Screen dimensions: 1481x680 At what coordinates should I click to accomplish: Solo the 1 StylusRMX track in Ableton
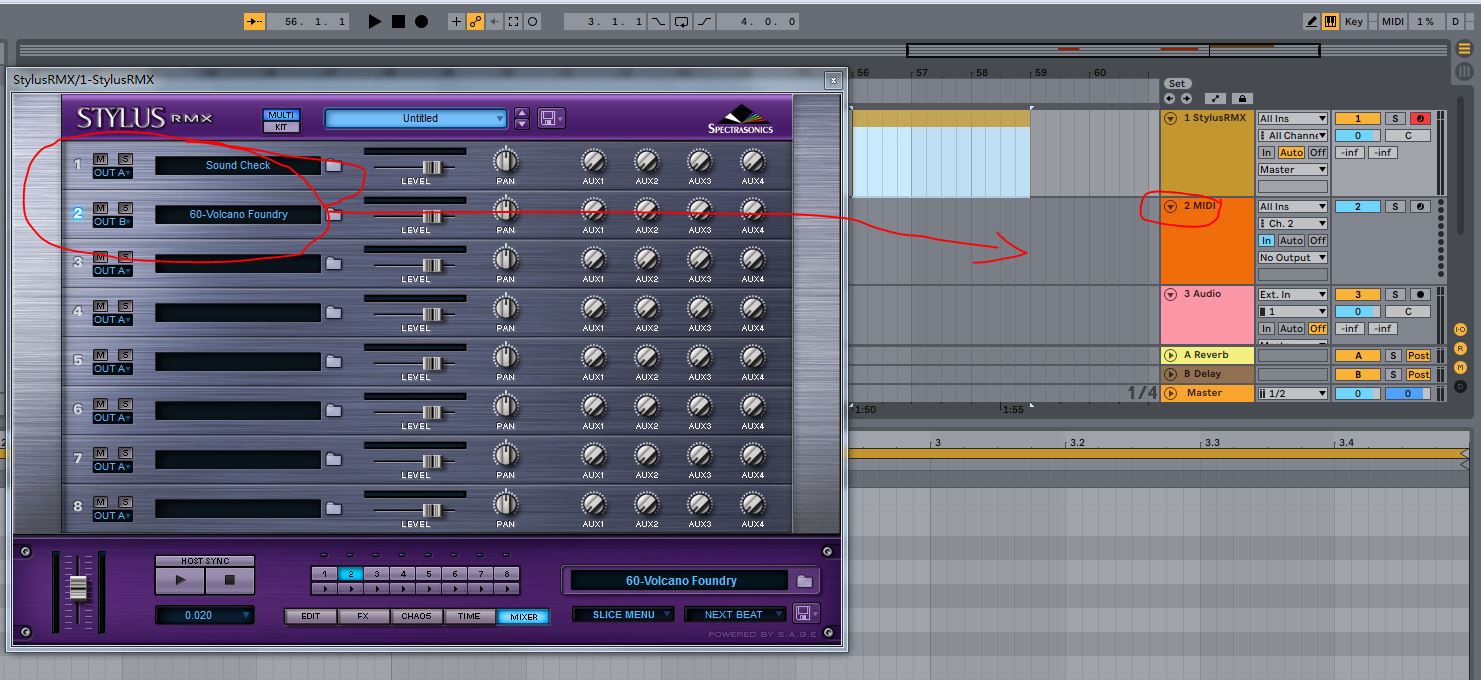click(1394, 119)
